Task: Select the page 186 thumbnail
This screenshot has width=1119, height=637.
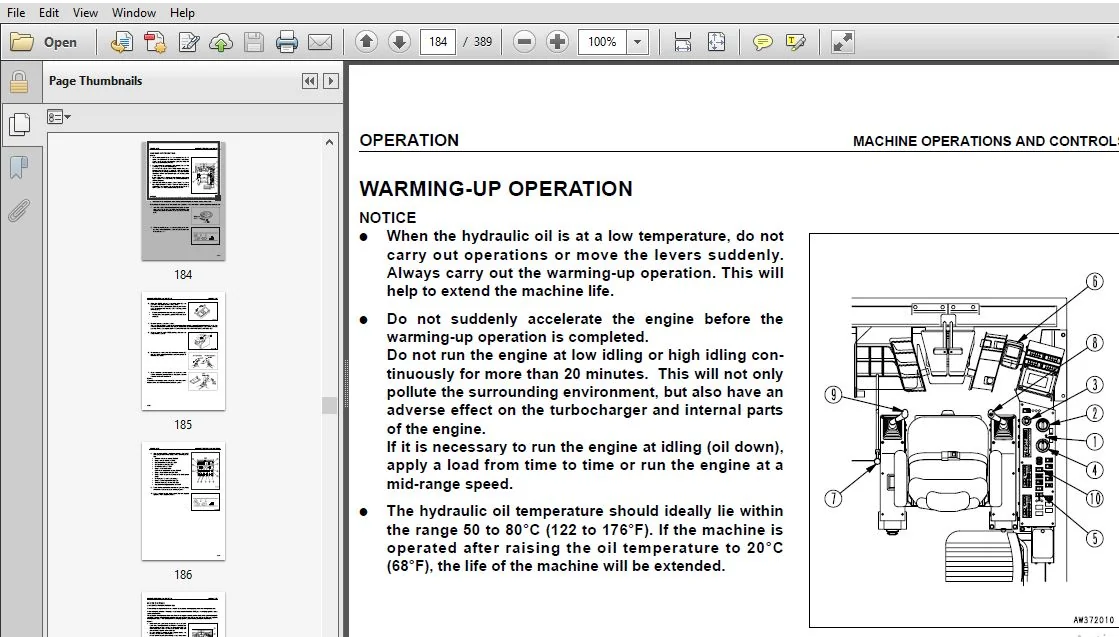Action: pyautogui.click(x=183, y=501)
